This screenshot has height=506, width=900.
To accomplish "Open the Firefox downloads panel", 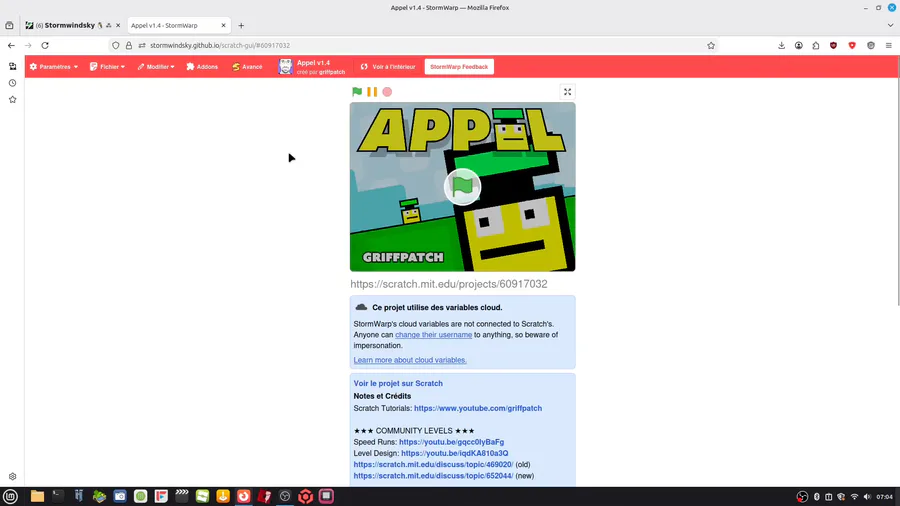I will pyautogui.click(x=781, y=45).
